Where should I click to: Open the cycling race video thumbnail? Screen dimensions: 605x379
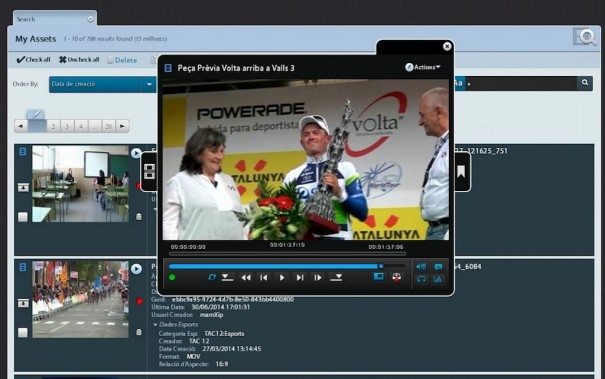click(x=80, y=299)
